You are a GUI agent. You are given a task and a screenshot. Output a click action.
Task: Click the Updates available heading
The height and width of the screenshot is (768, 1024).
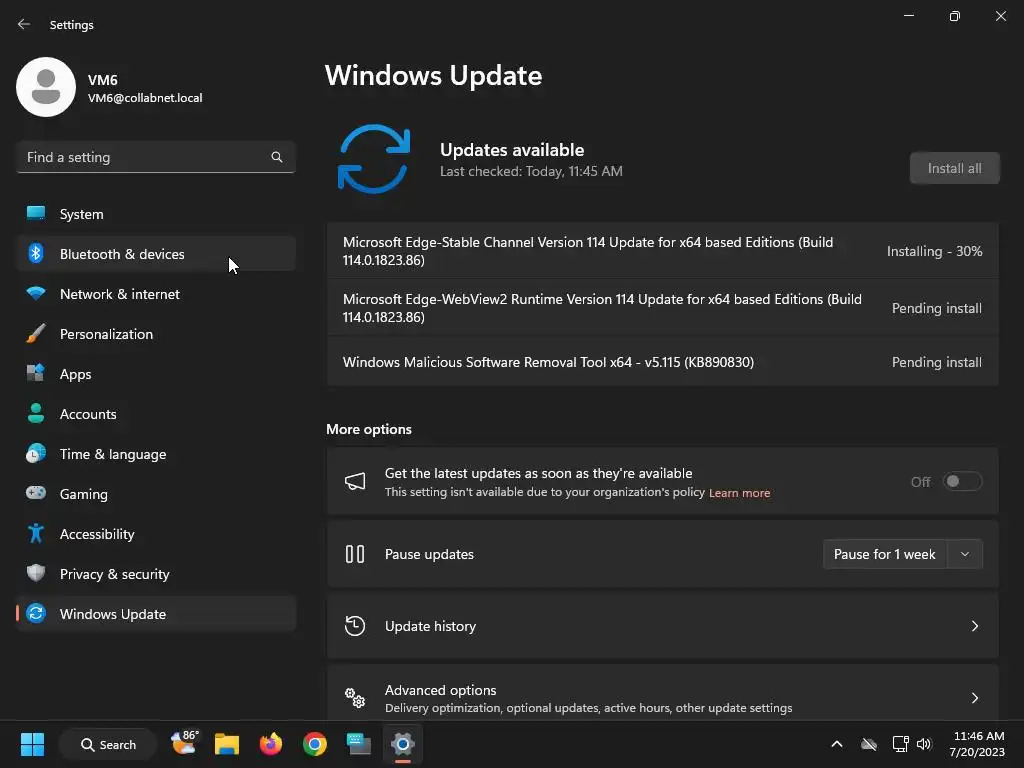click(x=512, y=150)
